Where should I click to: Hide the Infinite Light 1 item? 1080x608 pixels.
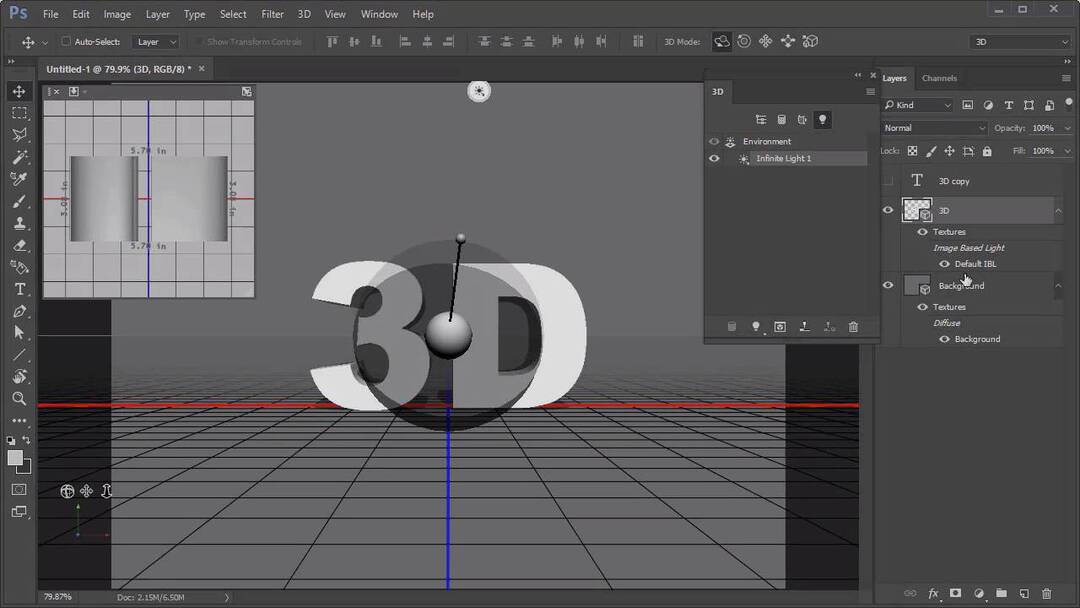point(714,159)
